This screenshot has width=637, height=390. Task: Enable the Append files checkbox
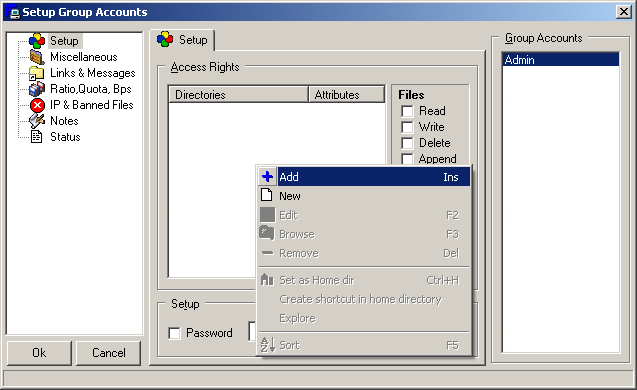[407, 159]
